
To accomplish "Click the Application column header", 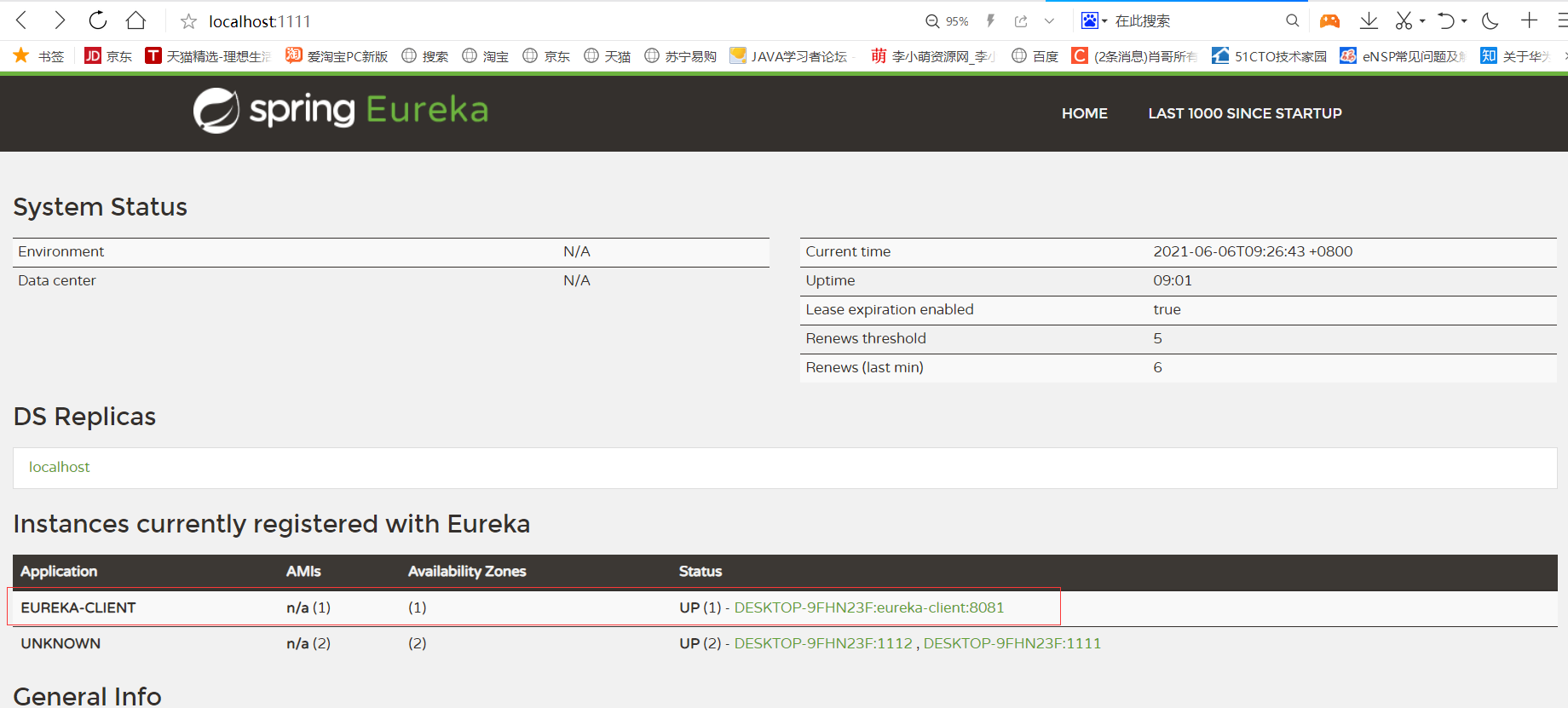I will tap(59, 571).
